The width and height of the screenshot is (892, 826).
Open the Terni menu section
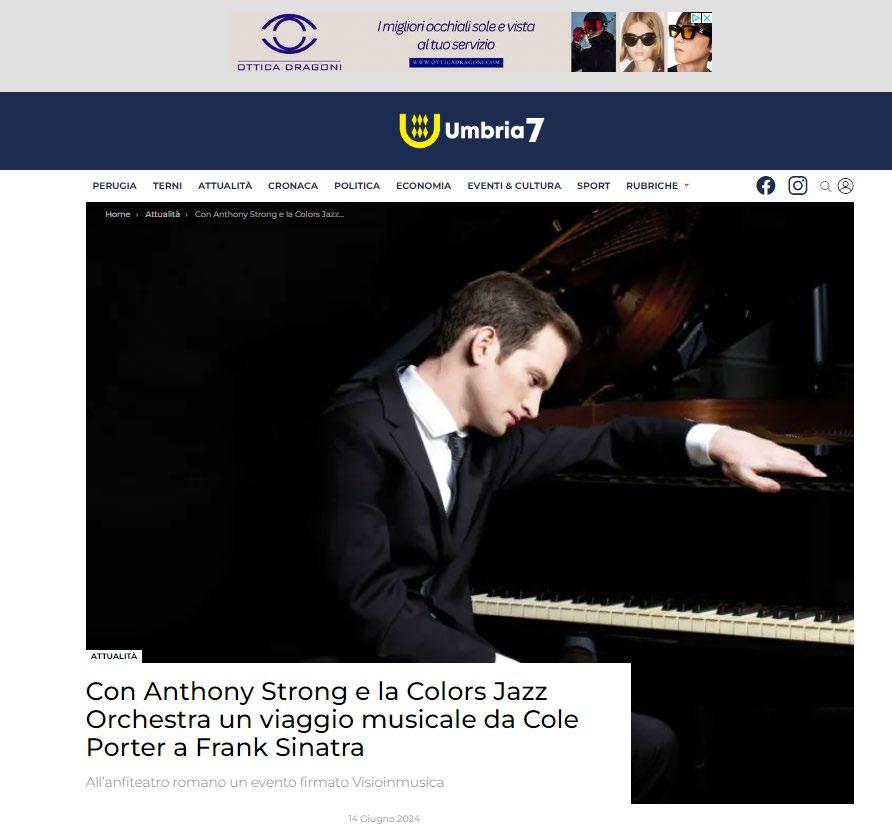(167, 186)
